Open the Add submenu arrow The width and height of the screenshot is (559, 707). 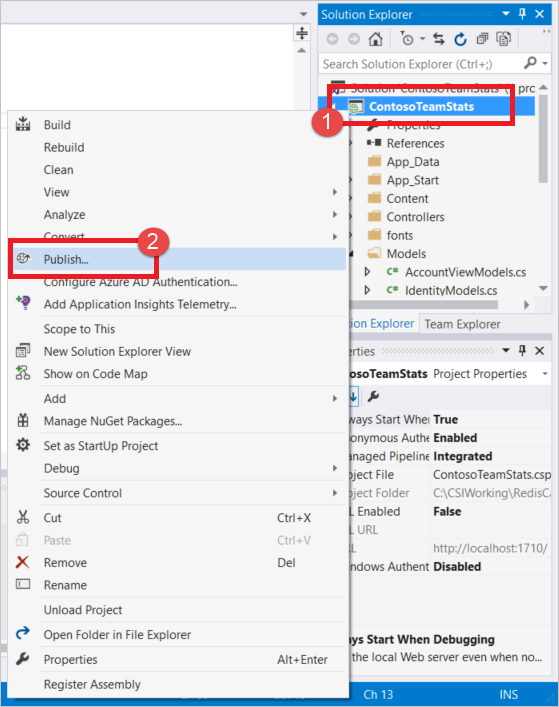pyautogui.click(x=335, y=398)
